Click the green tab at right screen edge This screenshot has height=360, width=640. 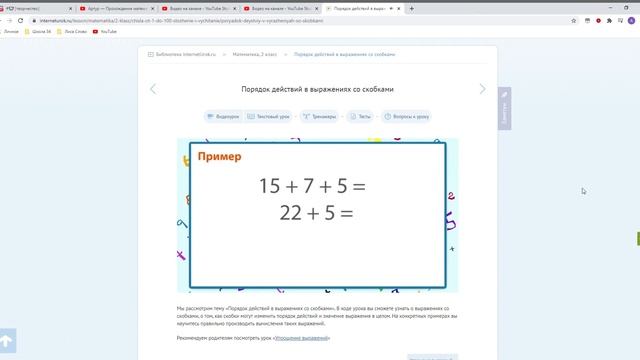coord(638,239)
